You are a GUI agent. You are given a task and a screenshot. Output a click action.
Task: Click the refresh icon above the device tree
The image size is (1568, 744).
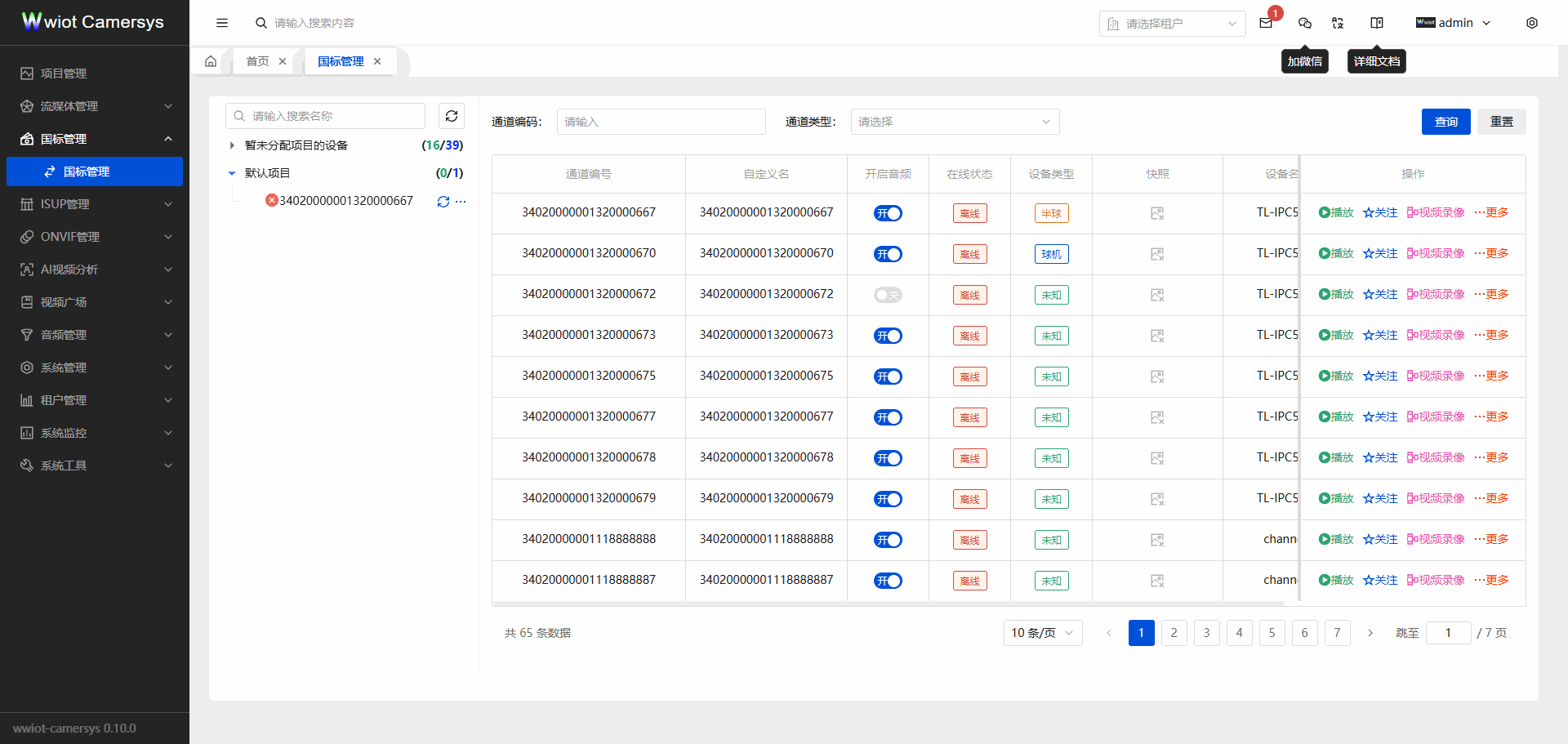point(451,115)
